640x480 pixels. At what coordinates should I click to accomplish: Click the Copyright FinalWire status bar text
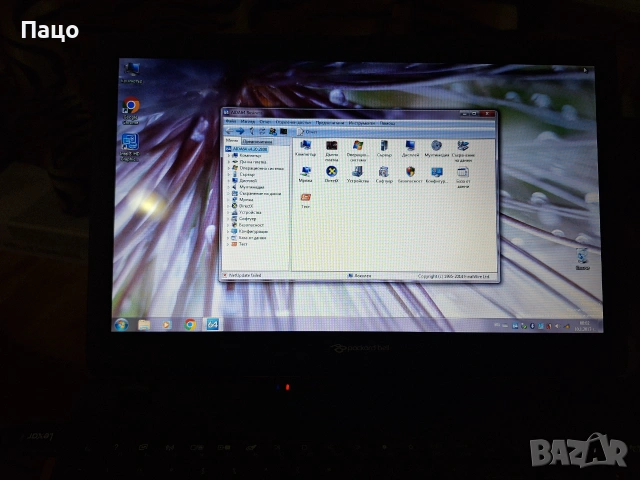tap(453, 276)
